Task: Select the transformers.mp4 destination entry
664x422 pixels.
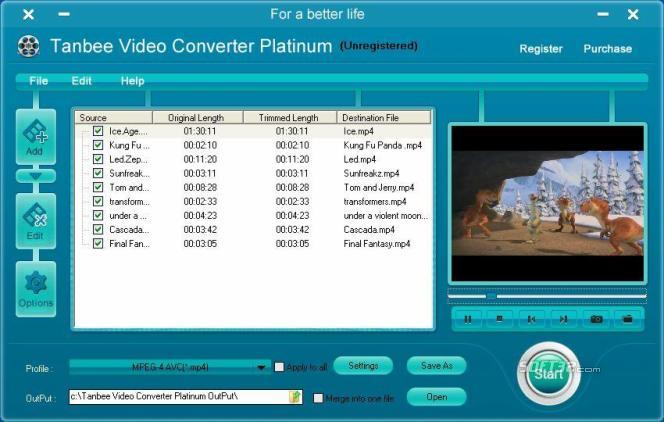Action: coord(375,201)
